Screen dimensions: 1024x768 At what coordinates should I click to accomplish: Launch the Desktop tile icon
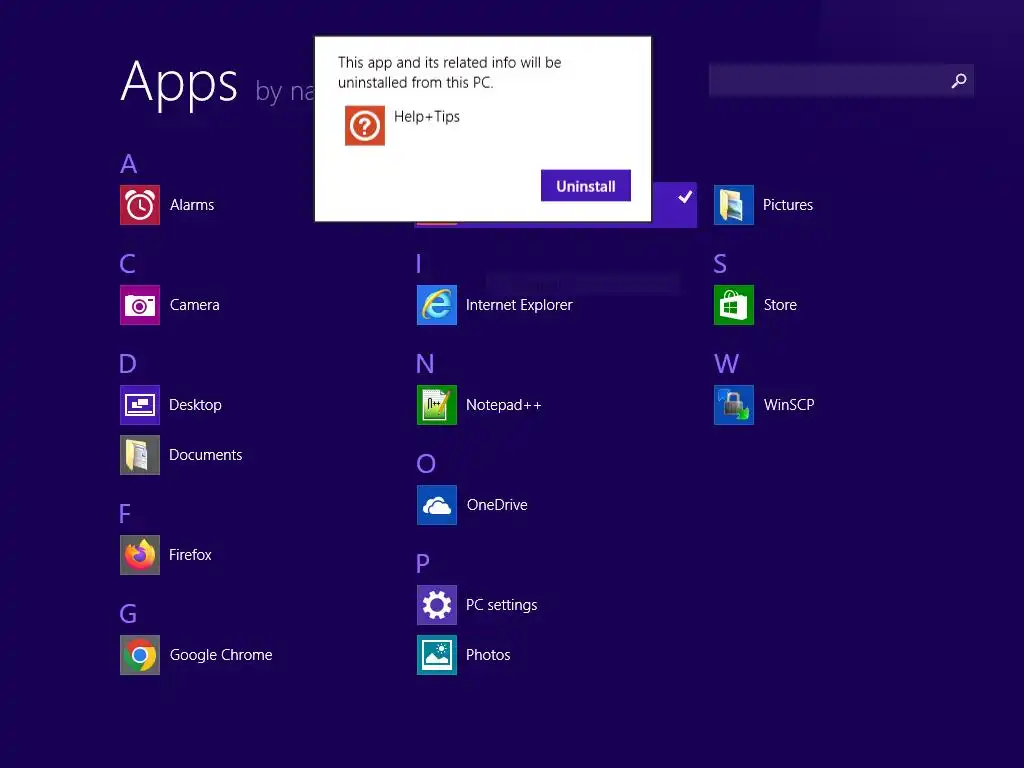click(x=140, y=405)
